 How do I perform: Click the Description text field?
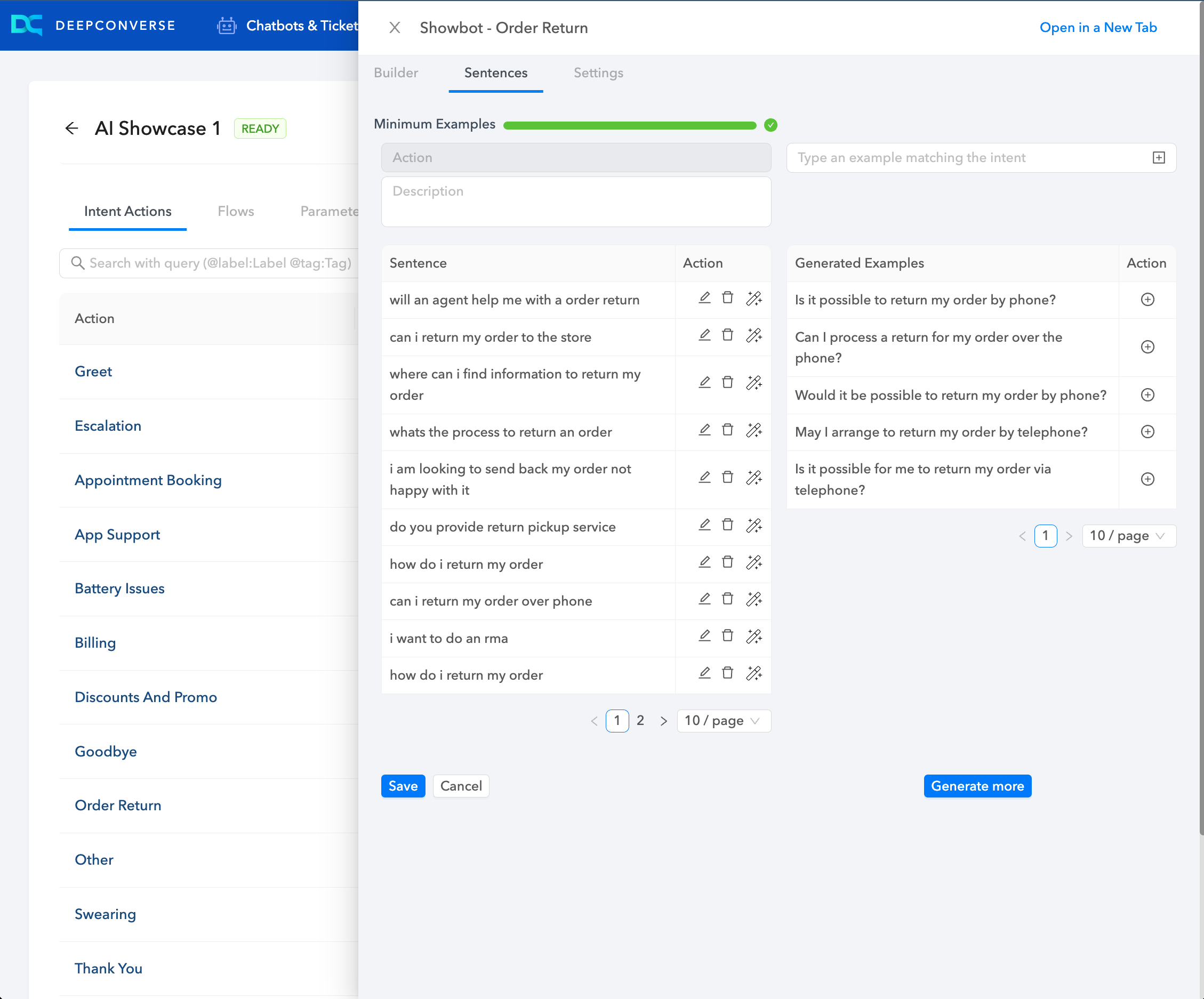pos(576,201)
